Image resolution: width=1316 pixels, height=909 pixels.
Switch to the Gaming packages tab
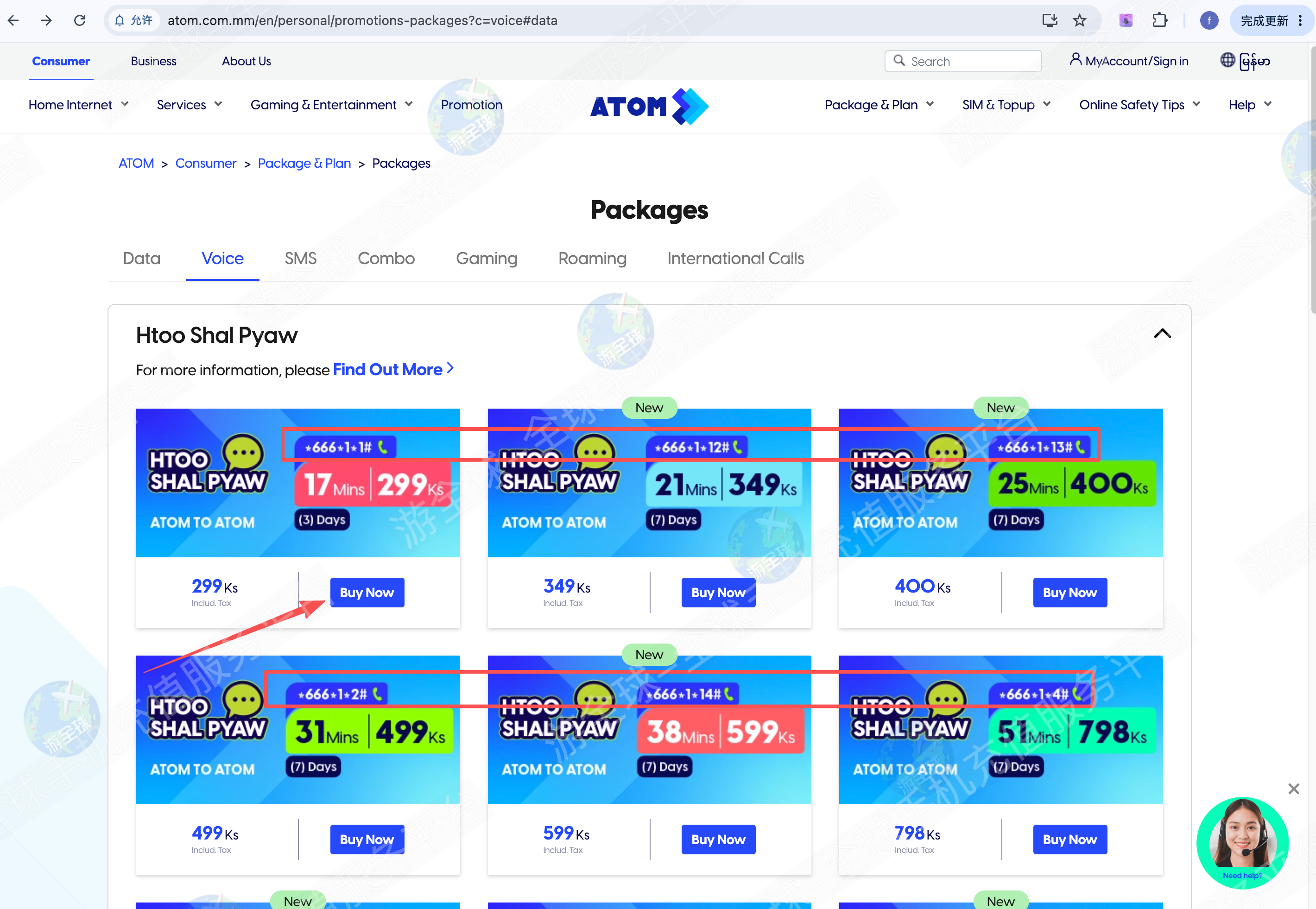click(x=487, y=259)
